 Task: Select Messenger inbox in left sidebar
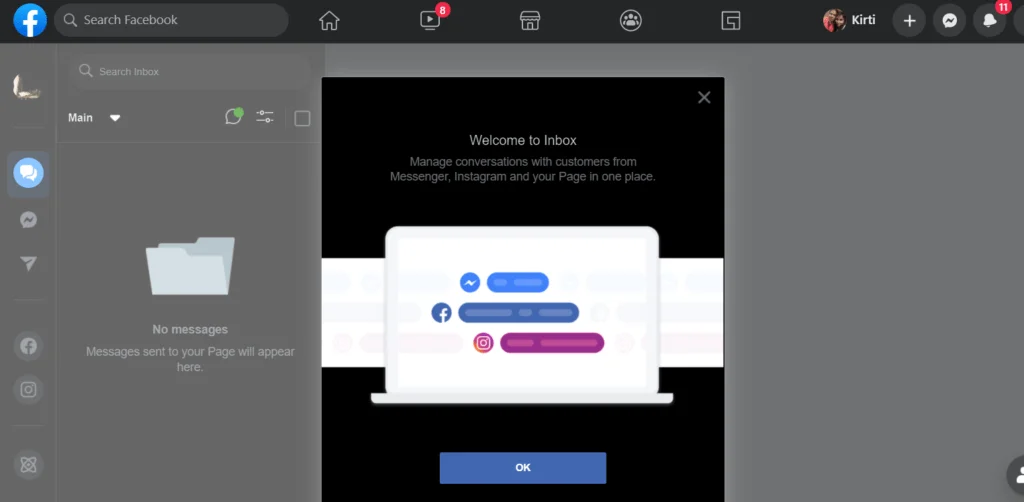tap(29, 220)
